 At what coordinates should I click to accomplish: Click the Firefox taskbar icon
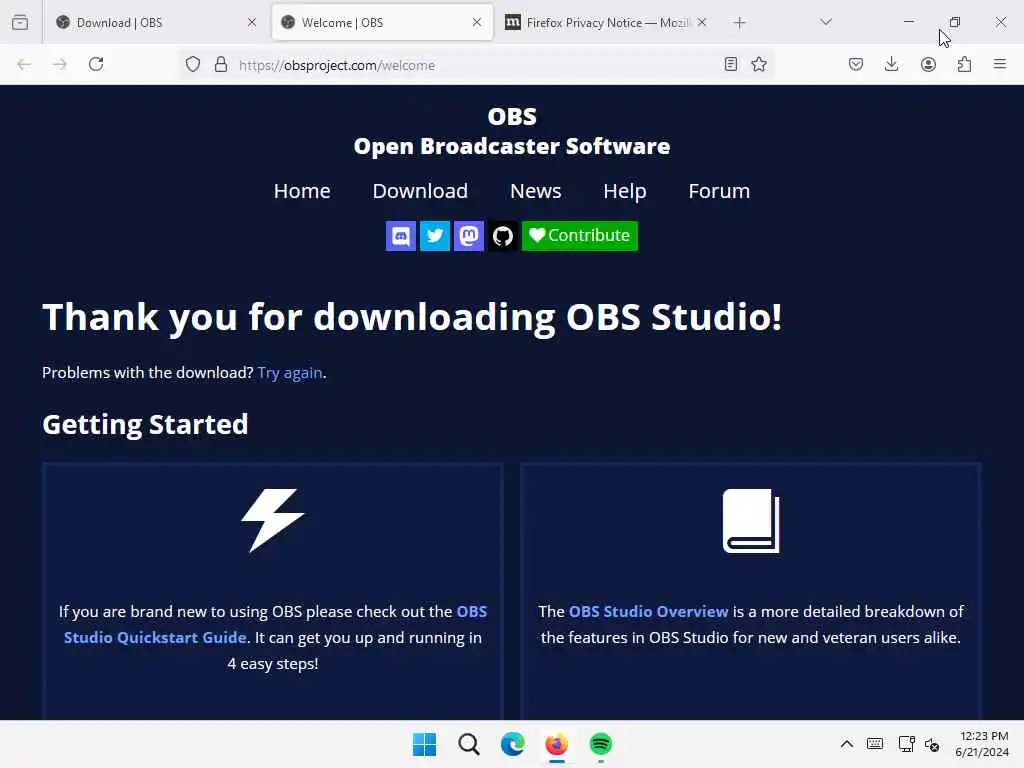pyautogui.click(x=556, y=744)
